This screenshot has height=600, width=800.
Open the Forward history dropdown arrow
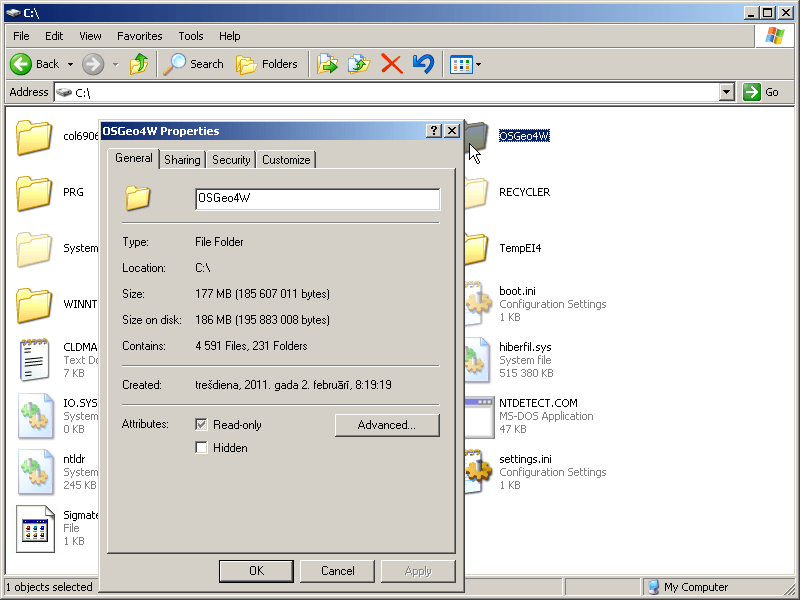point(116,64)
